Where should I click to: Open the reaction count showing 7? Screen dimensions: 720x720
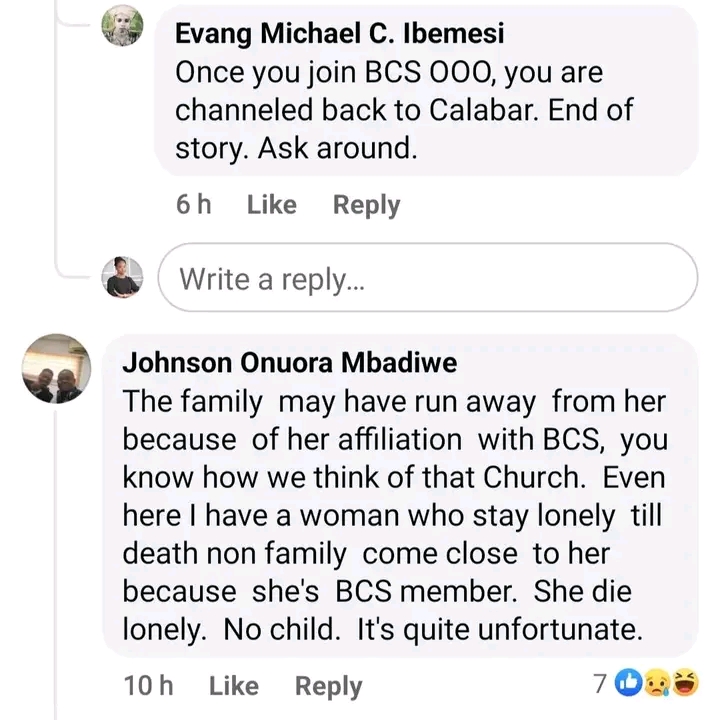(599, 685)
